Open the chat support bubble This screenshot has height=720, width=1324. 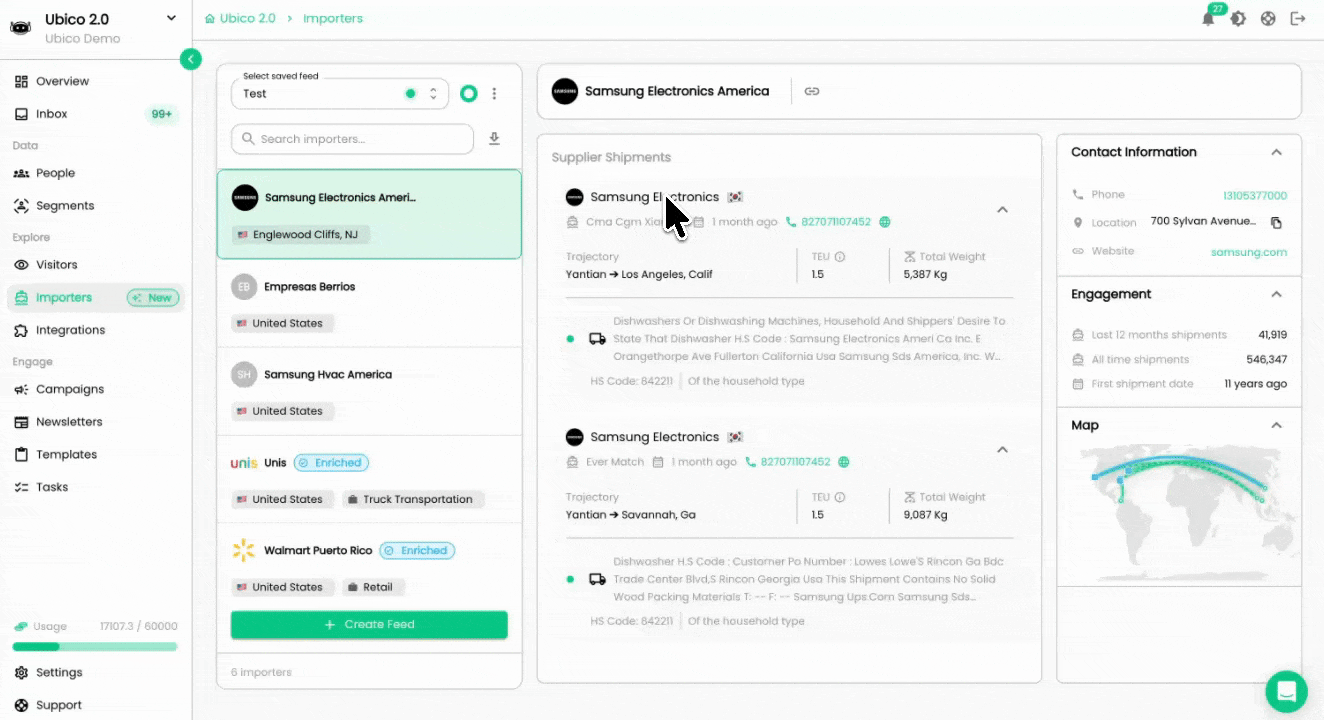1286,691
